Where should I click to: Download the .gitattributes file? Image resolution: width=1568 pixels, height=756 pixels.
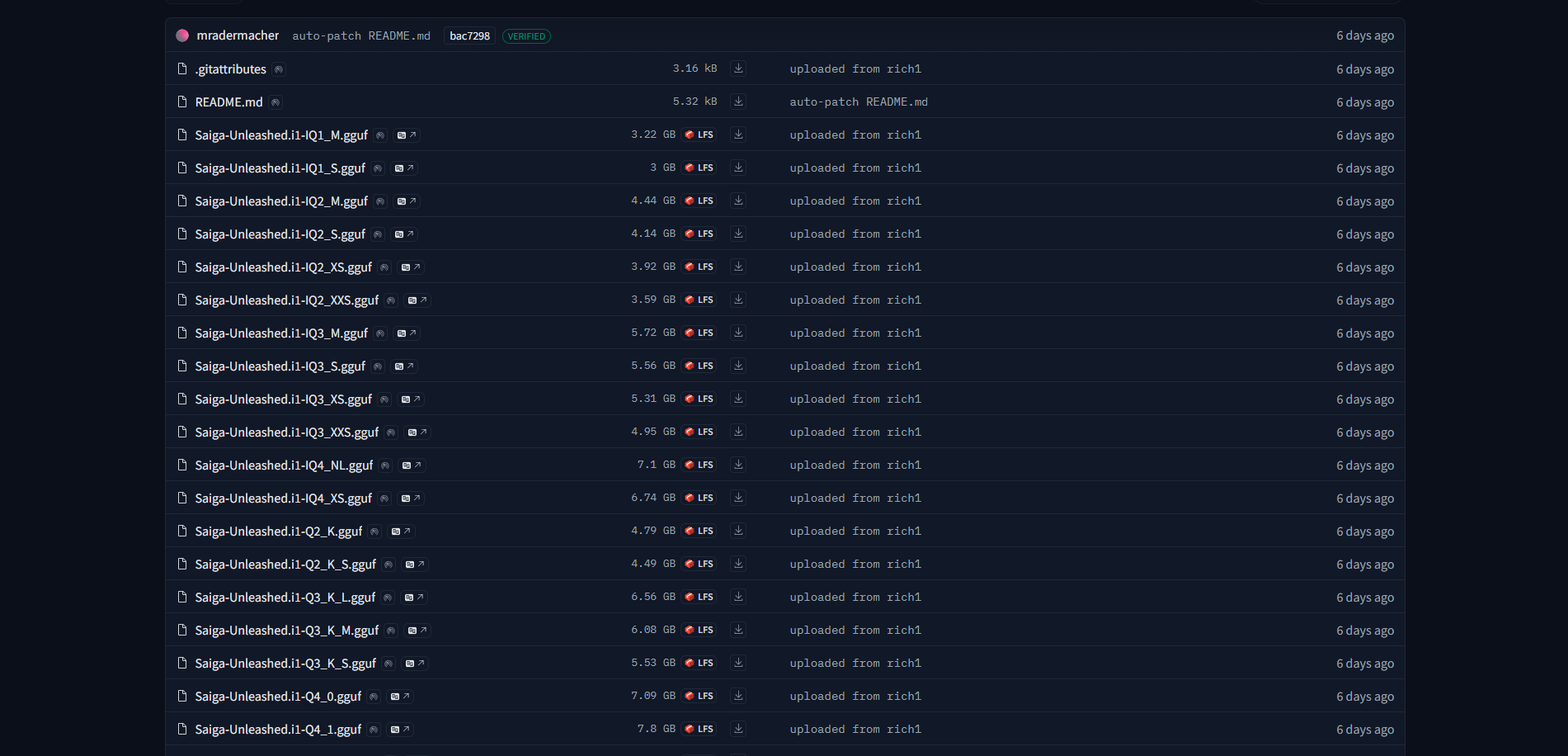[738, 69]
